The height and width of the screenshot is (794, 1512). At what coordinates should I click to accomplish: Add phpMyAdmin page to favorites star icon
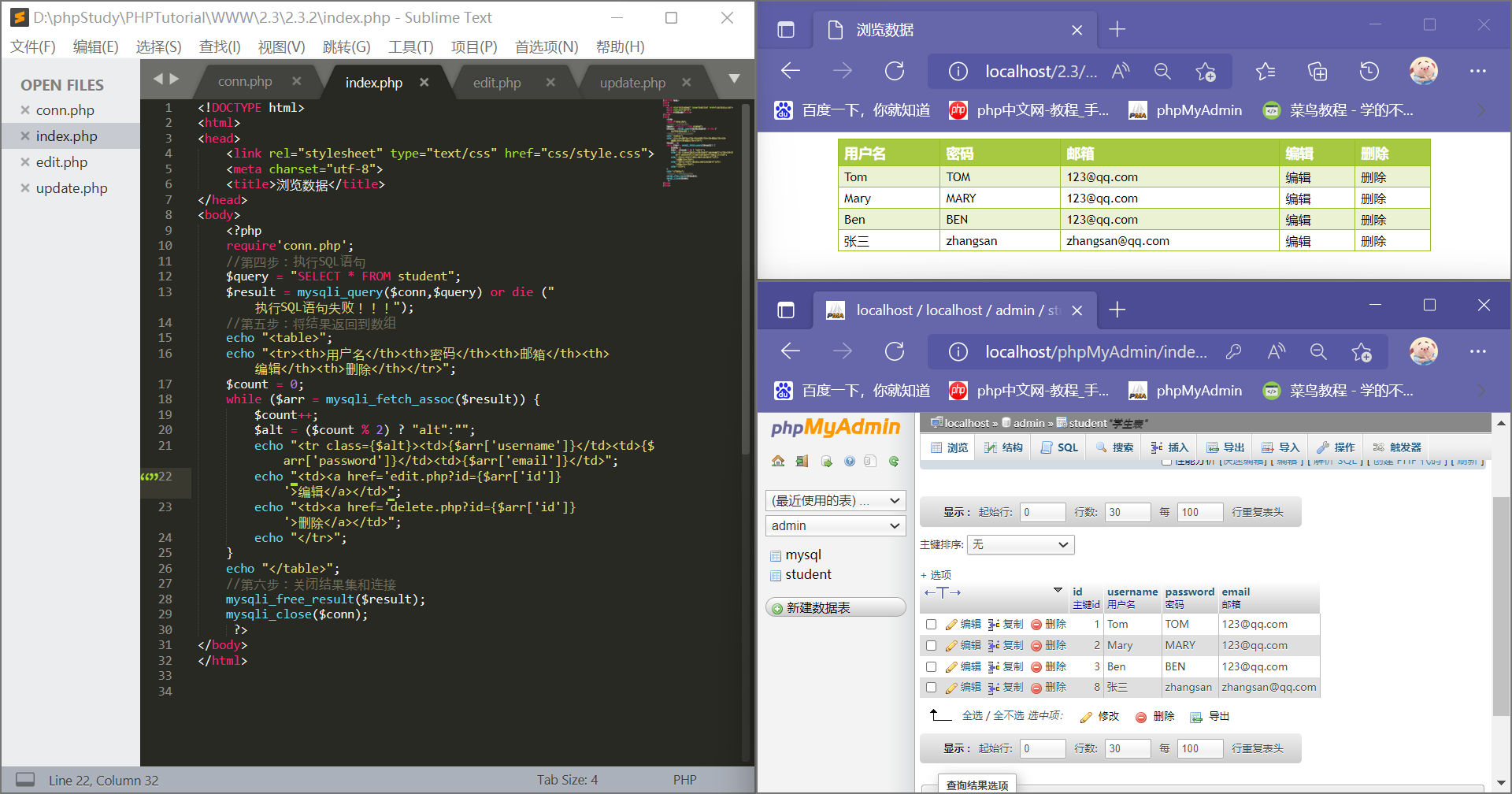click(1362, 351)
